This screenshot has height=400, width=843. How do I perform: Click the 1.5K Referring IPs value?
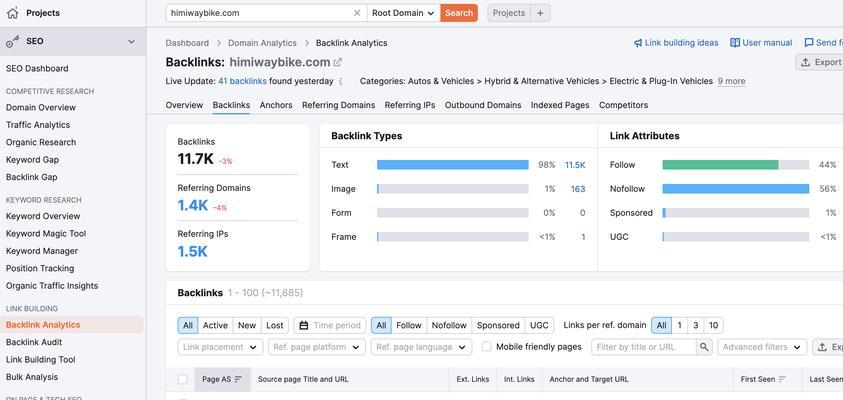click(x=192, y=252)
